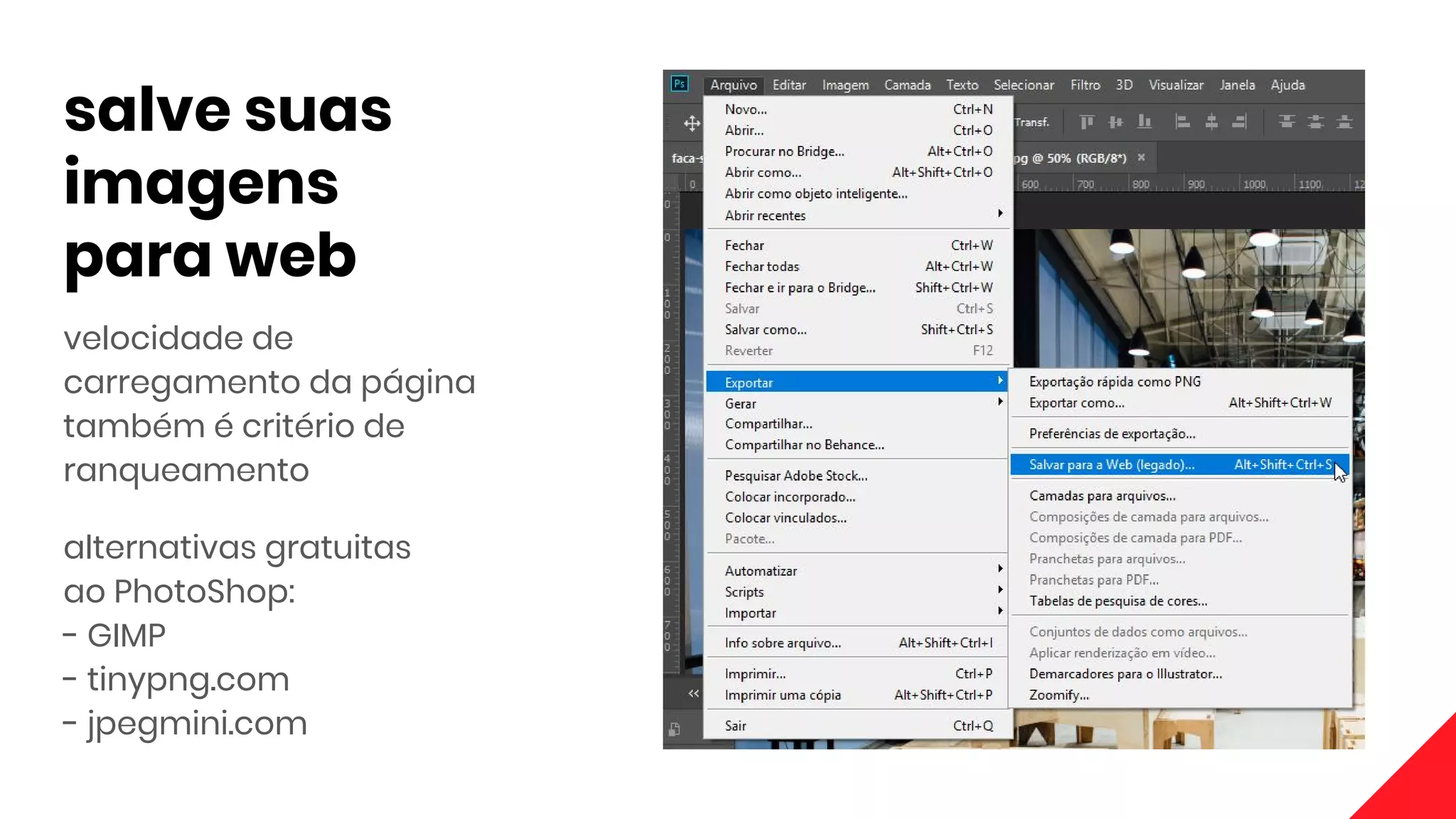Click distribute top edges icon
The image size is (1456, 819).
tap(1286, 122)
